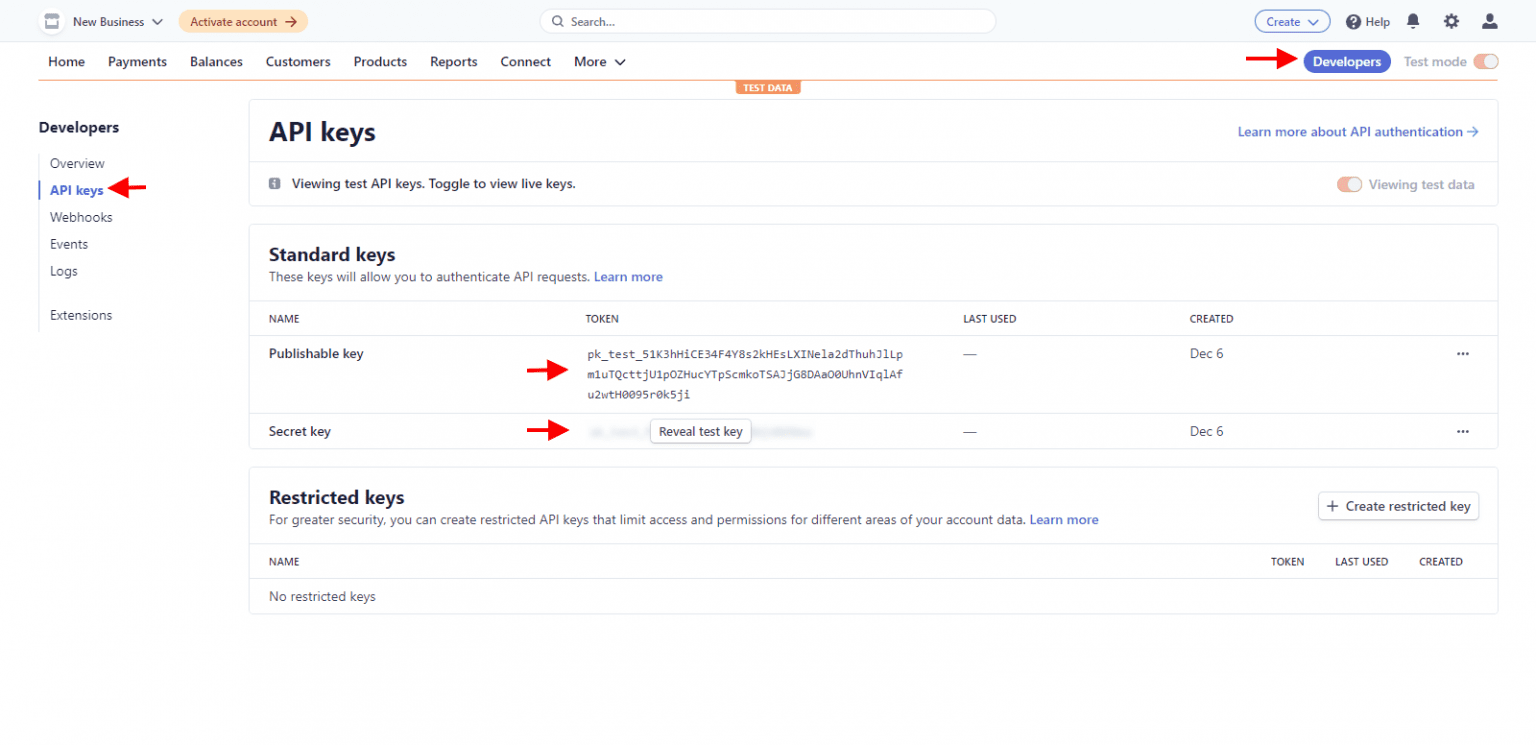Open the Publishable key more options menu
The image size is (1536, 745).
click(x=1463, y=354)
